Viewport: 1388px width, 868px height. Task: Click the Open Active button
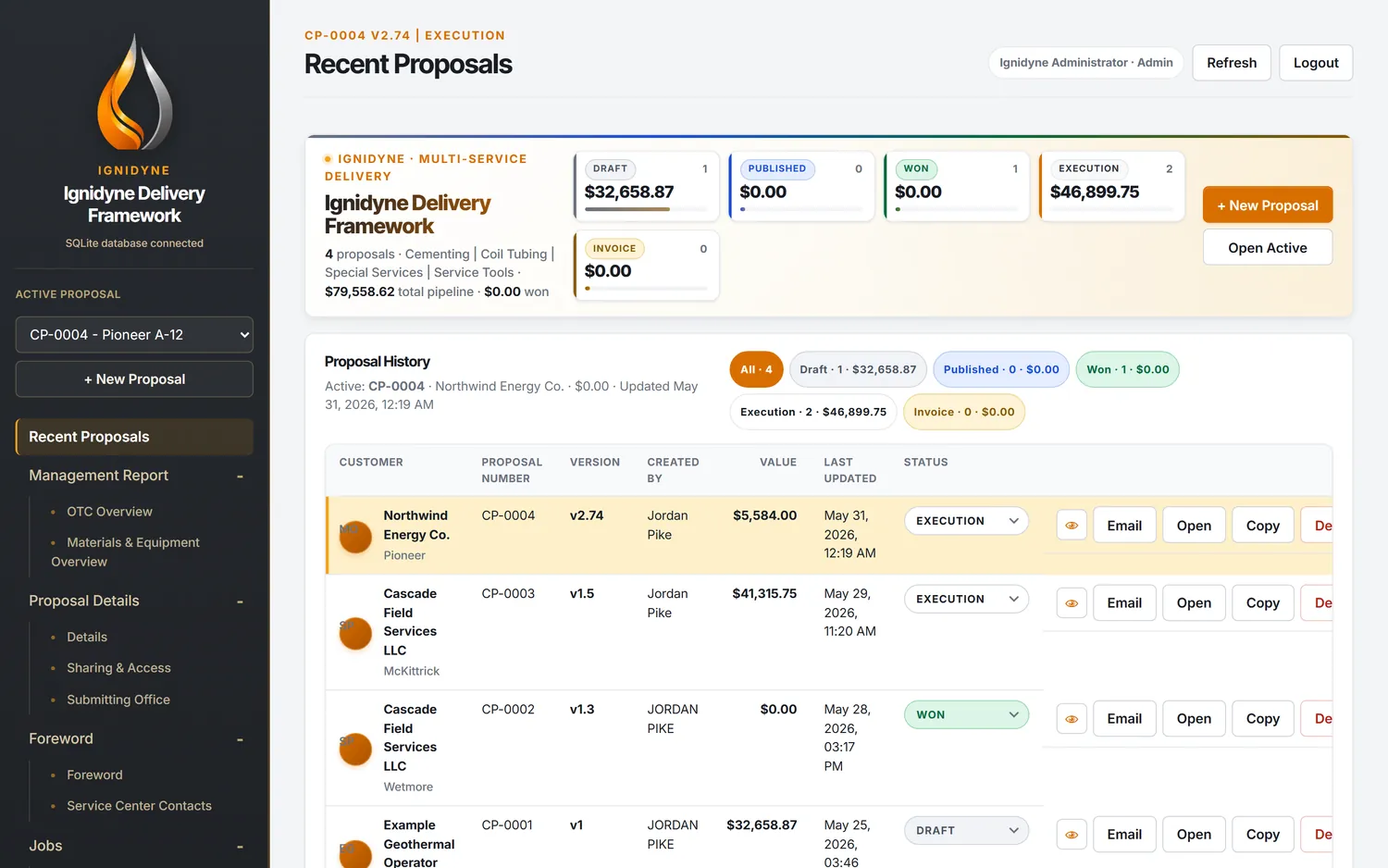click(x=1268, y=248)
